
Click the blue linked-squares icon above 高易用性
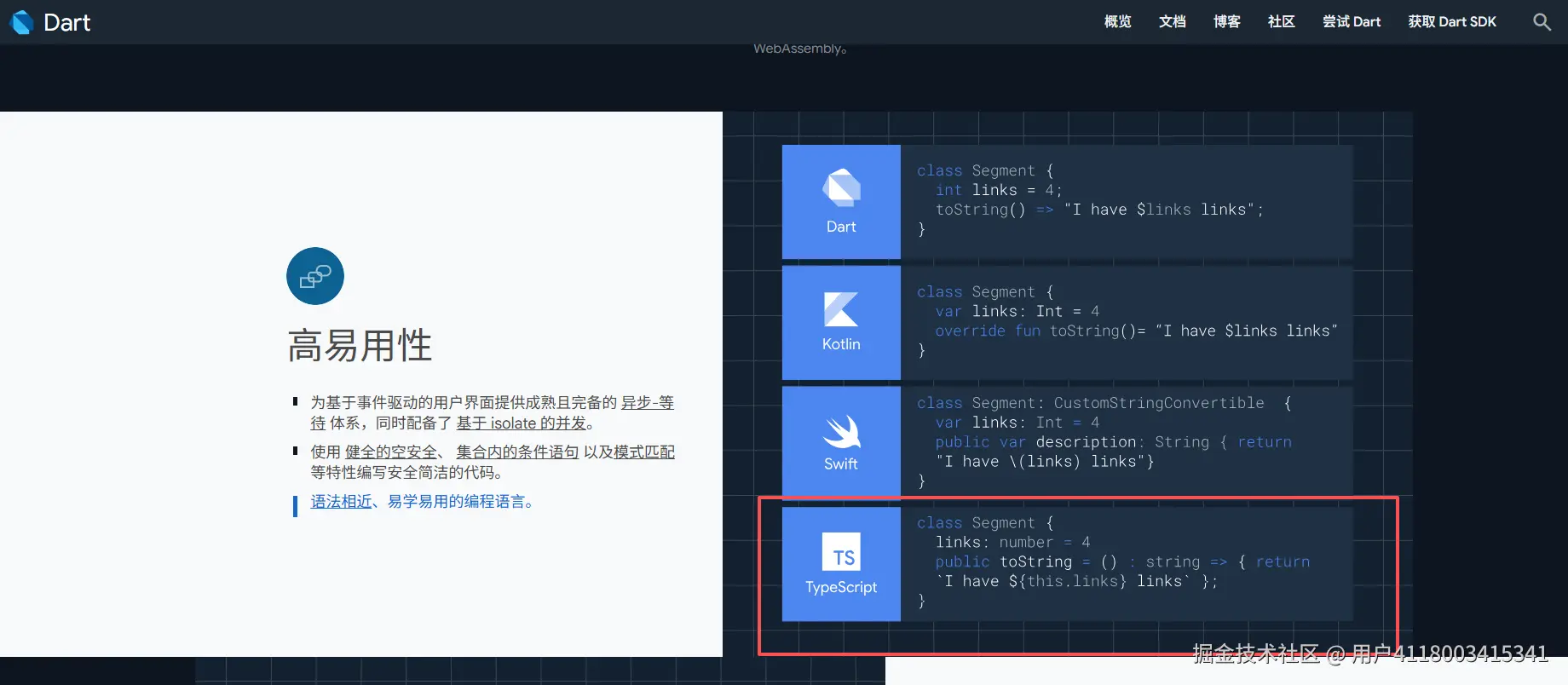coord(315,276)
